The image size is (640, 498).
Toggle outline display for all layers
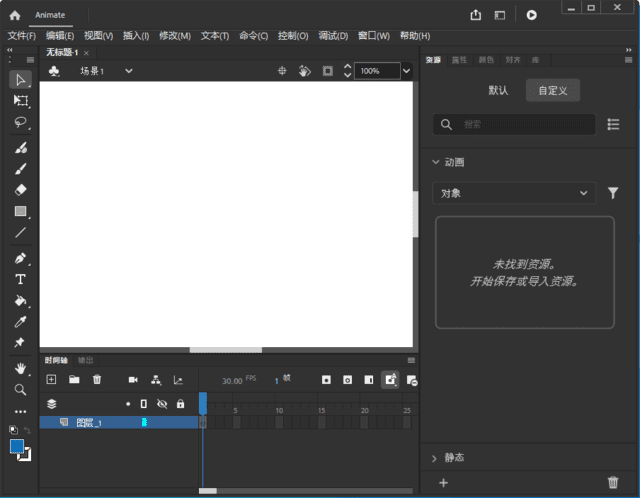[143, 404]
